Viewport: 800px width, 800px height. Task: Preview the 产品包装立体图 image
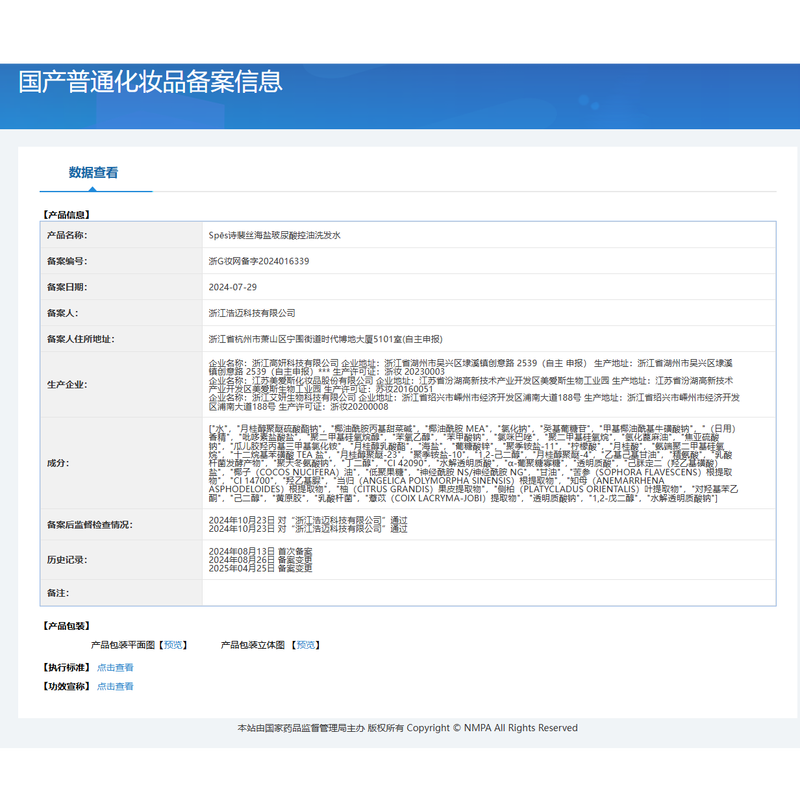click(306, 645)
